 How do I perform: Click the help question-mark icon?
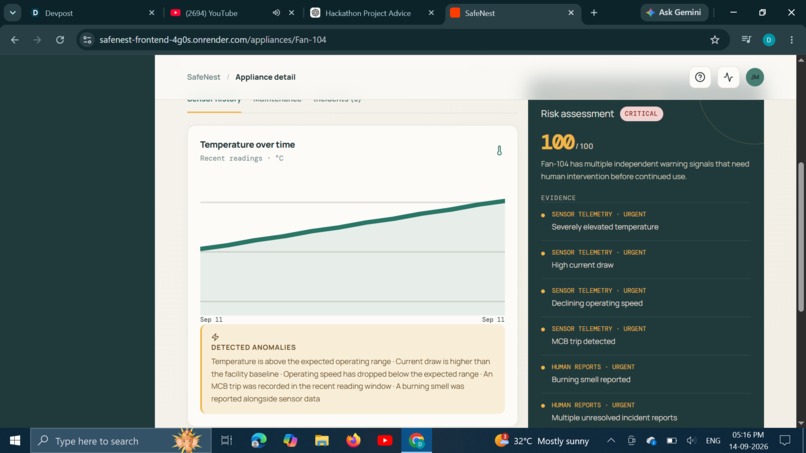tap(700, 77)
